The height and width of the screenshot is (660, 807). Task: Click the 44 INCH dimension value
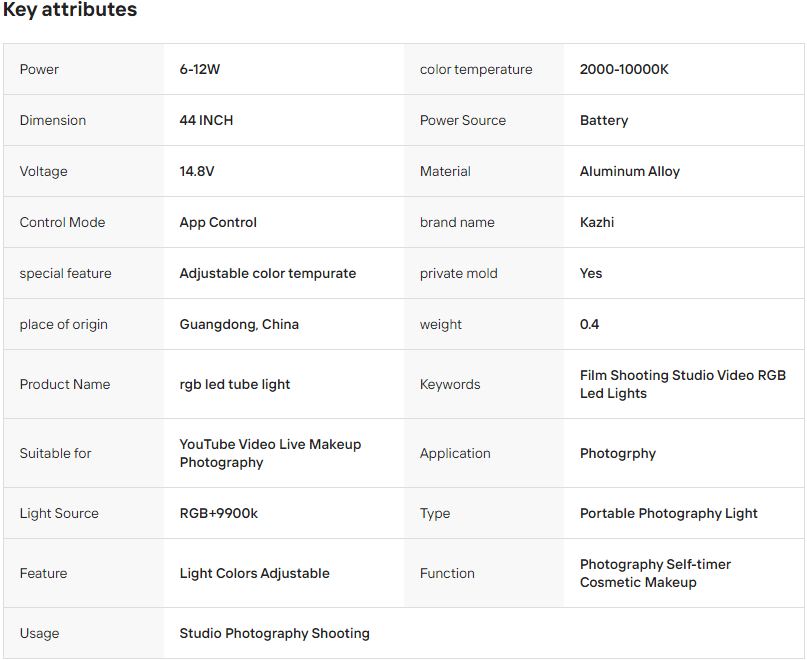tap(206, 120)
